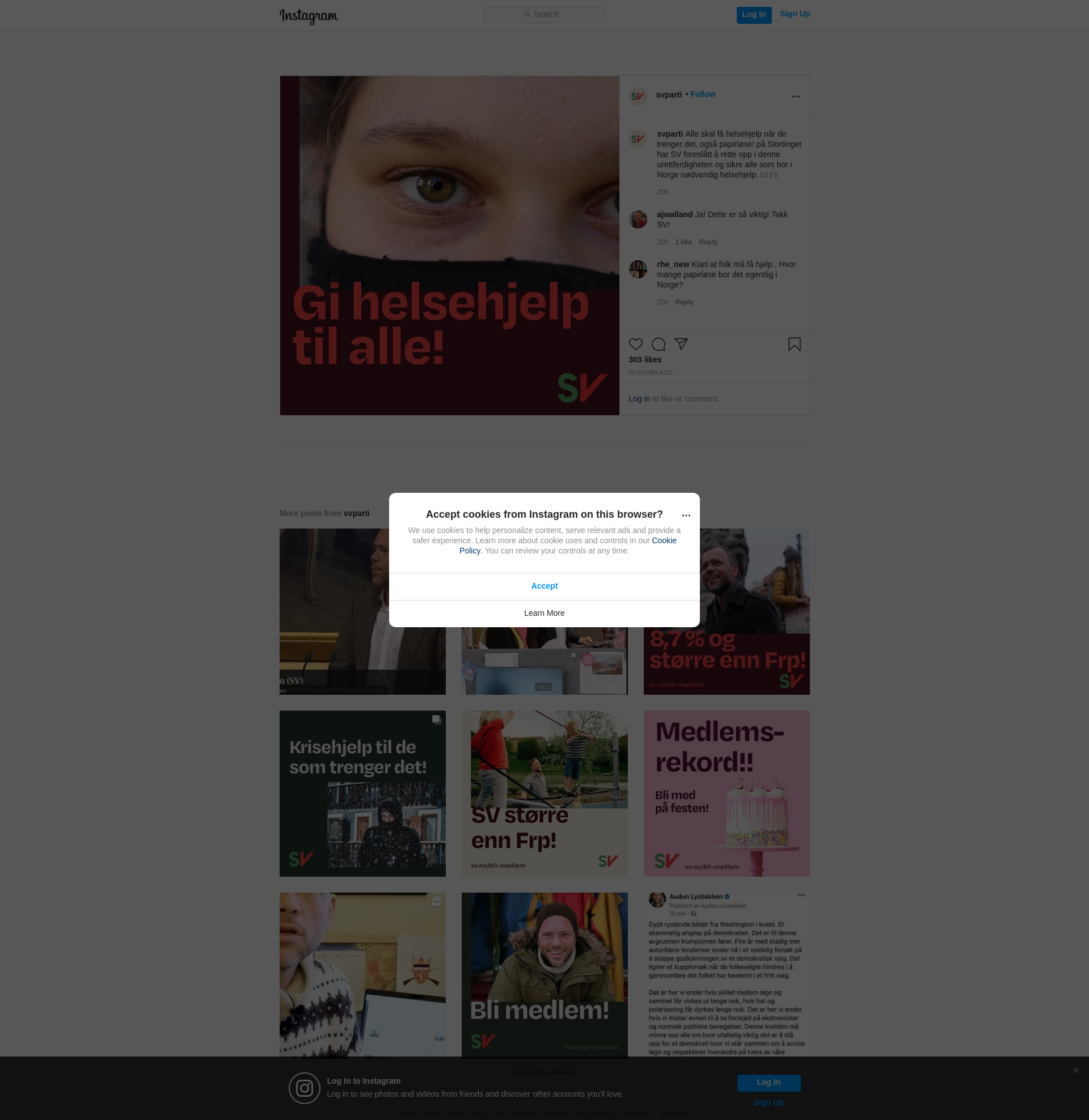Image resolution: width=1089 pixels, height=1120 pixels.
Task: Click svparti username in post header
Action: (669, 95)
